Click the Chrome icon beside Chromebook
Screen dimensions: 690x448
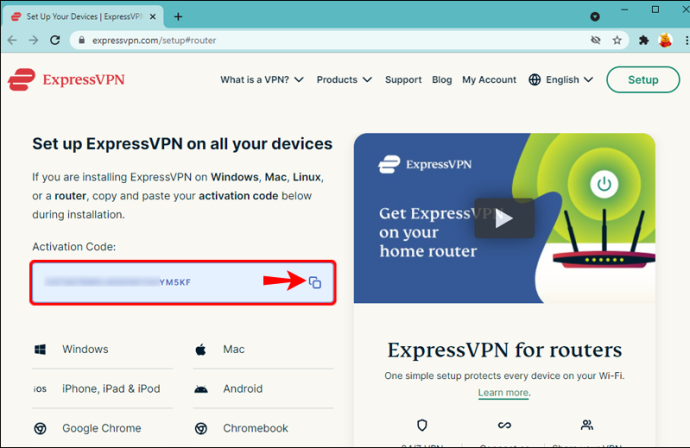(201, 428)
